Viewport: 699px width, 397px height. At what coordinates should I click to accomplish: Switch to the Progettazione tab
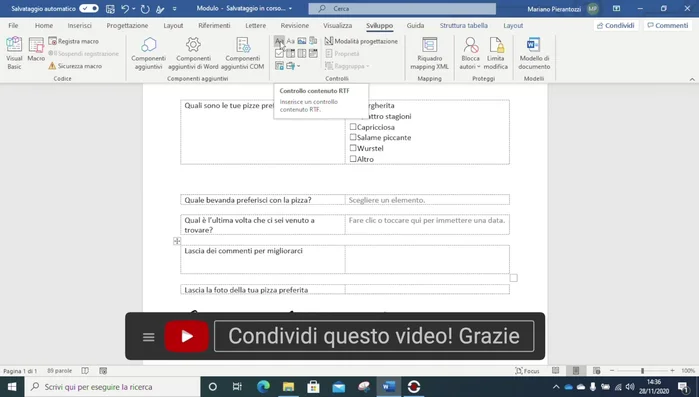tap(127, 25)
